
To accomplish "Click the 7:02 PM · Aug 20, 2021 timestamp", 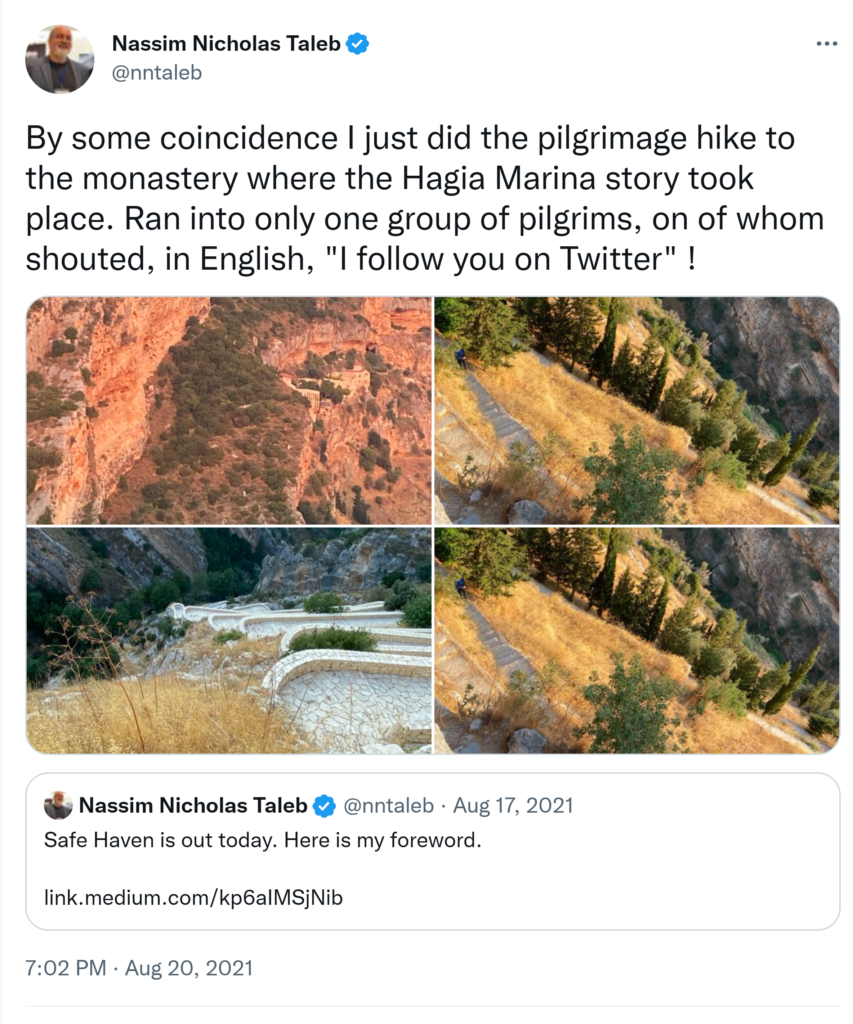I will tap(139, 968).
